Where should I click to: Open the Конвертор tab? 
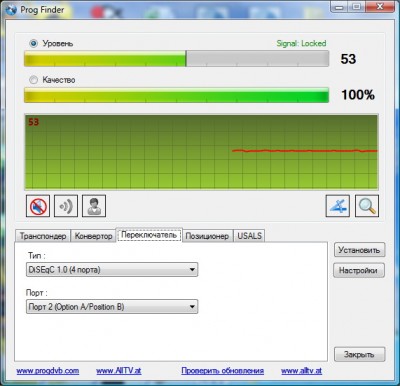coord(93,236)
